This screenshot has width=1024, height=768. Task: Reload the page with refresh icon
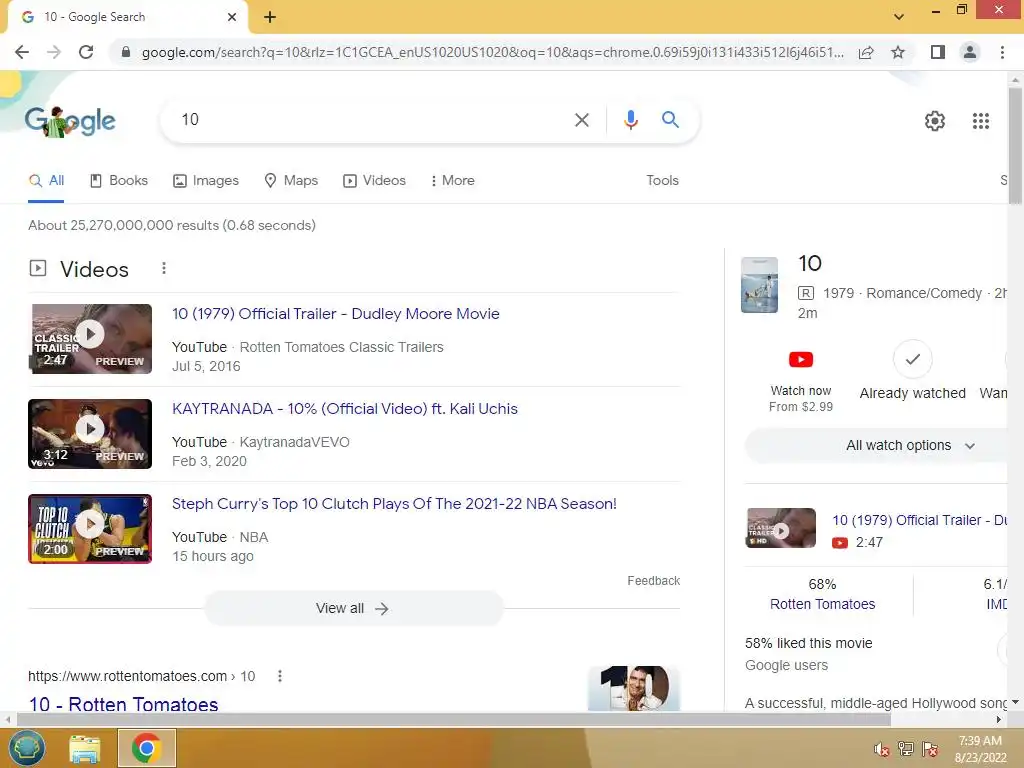point(86,52)
